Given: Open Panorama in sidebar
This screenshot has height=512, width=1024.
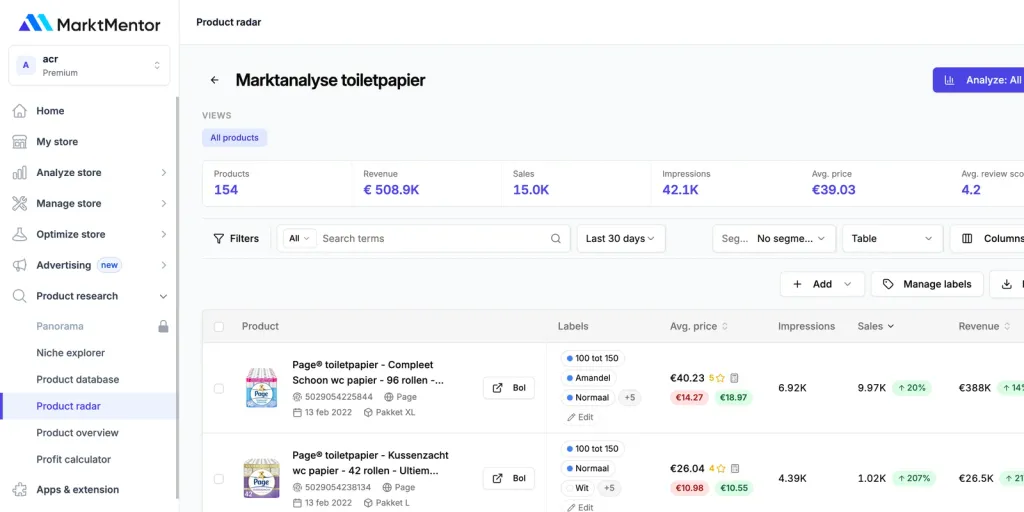Looking at the screenshot, I should [x=60, y=326].
